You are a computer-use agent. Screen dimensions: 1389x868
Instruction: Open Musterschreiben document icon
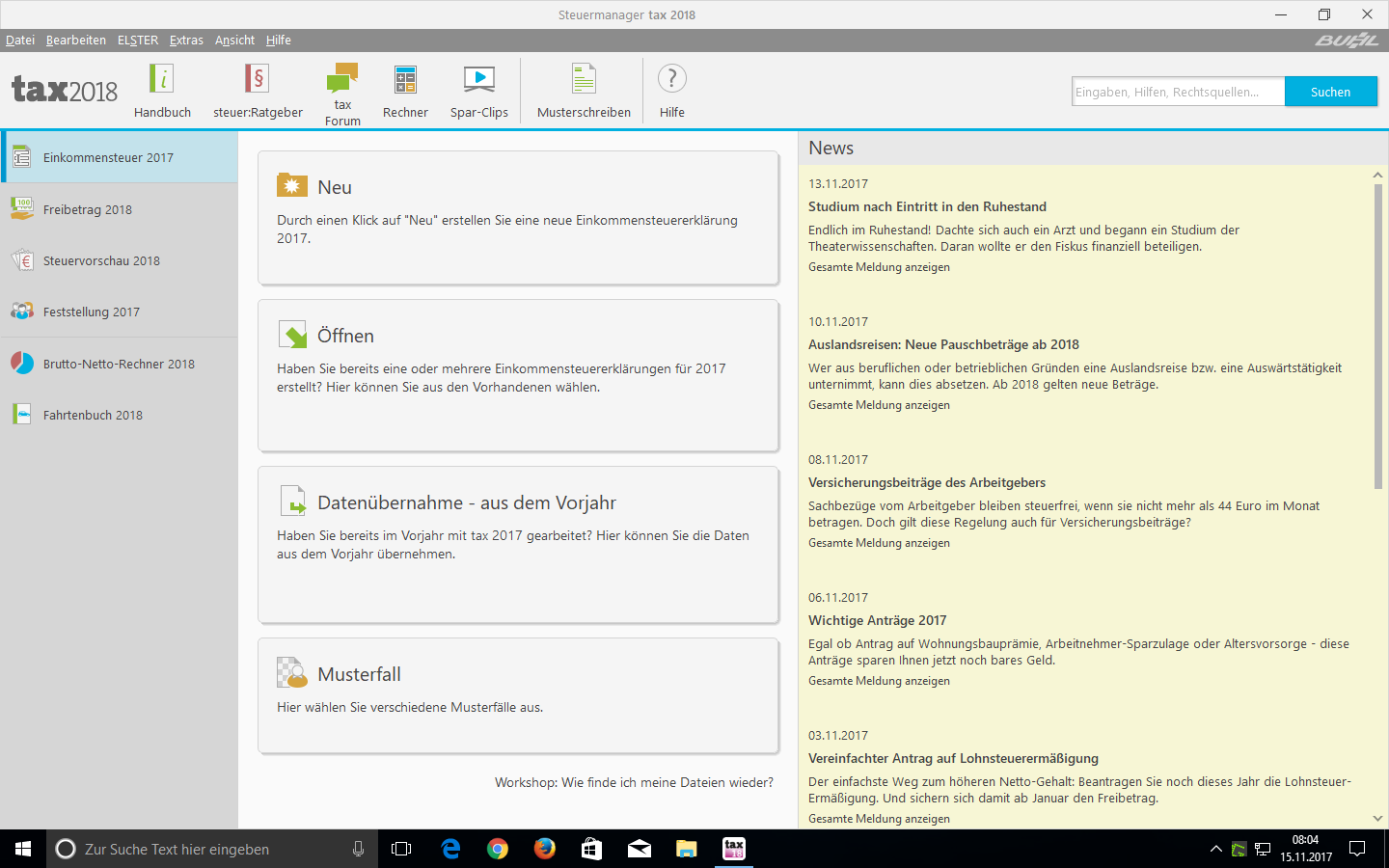pyautogui.click(x=584, y=78)
